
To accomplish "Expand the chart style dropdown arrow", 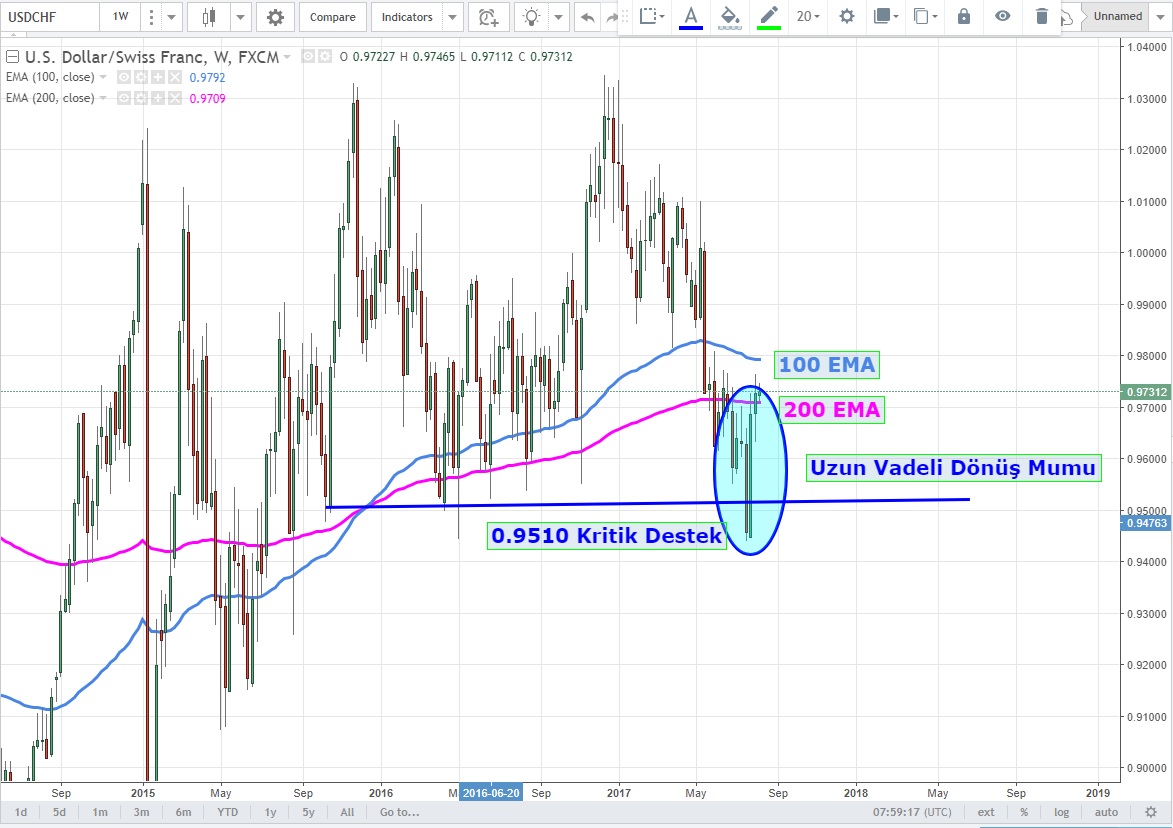I will 240,17.
